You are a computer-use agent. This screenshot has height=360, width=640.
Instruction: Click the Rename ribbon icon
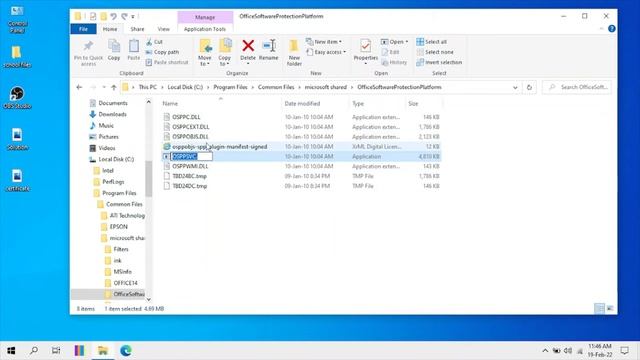tap(269, 50)
